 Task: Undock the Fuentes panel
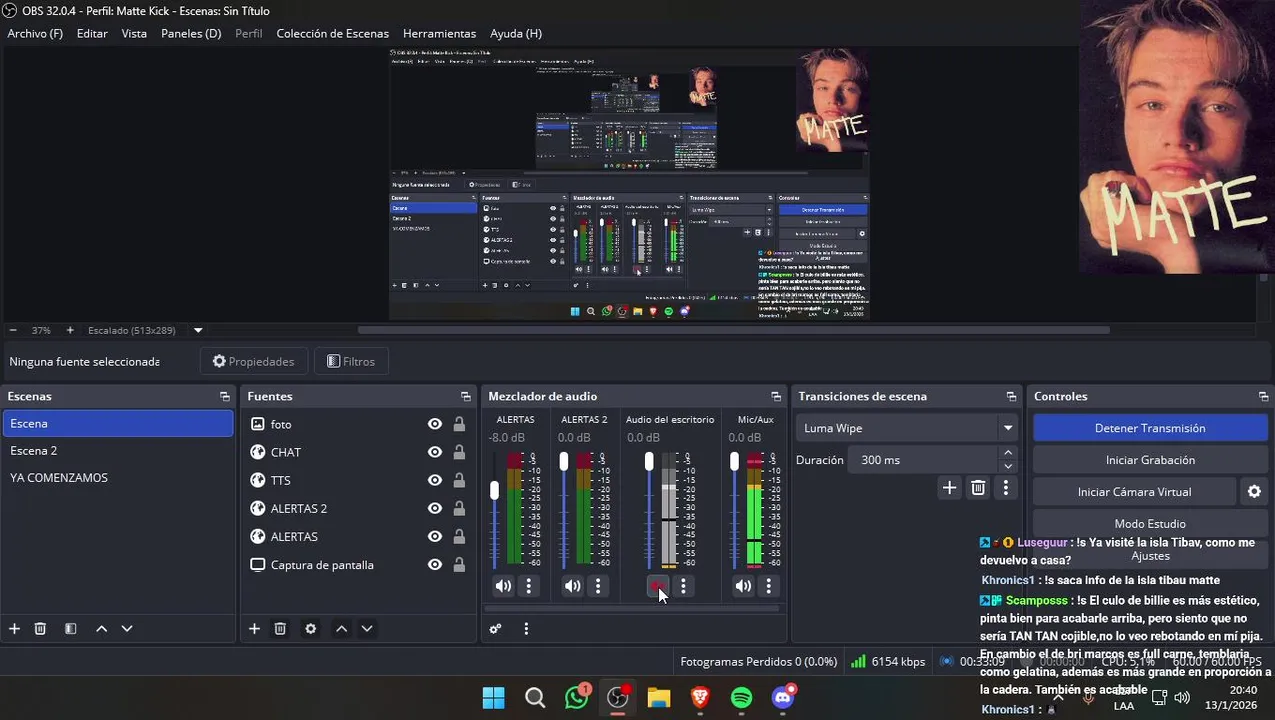click(465, 397)
